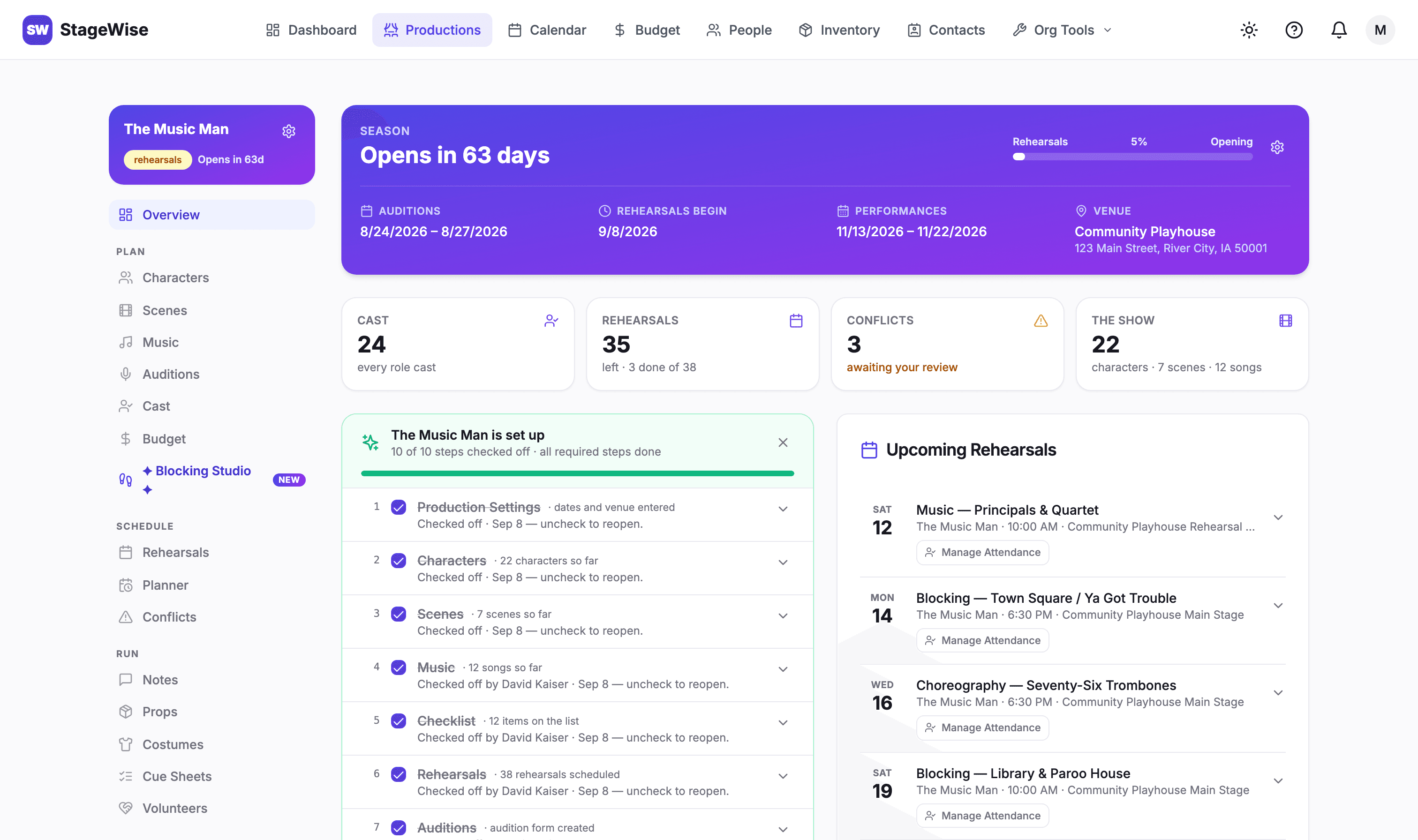Manage Attendance for Wed 16 rehearsal
The height and width of the screenshot is (840, 1418).
(x=982, y=728)
